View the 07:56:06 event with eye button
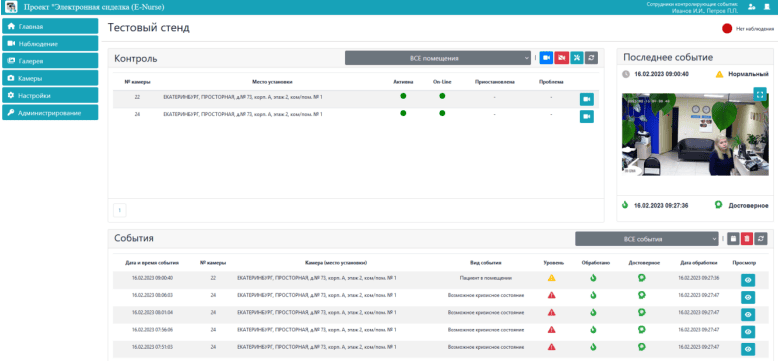The height and width of the screenshot is (361, 778). coord(748,332)
